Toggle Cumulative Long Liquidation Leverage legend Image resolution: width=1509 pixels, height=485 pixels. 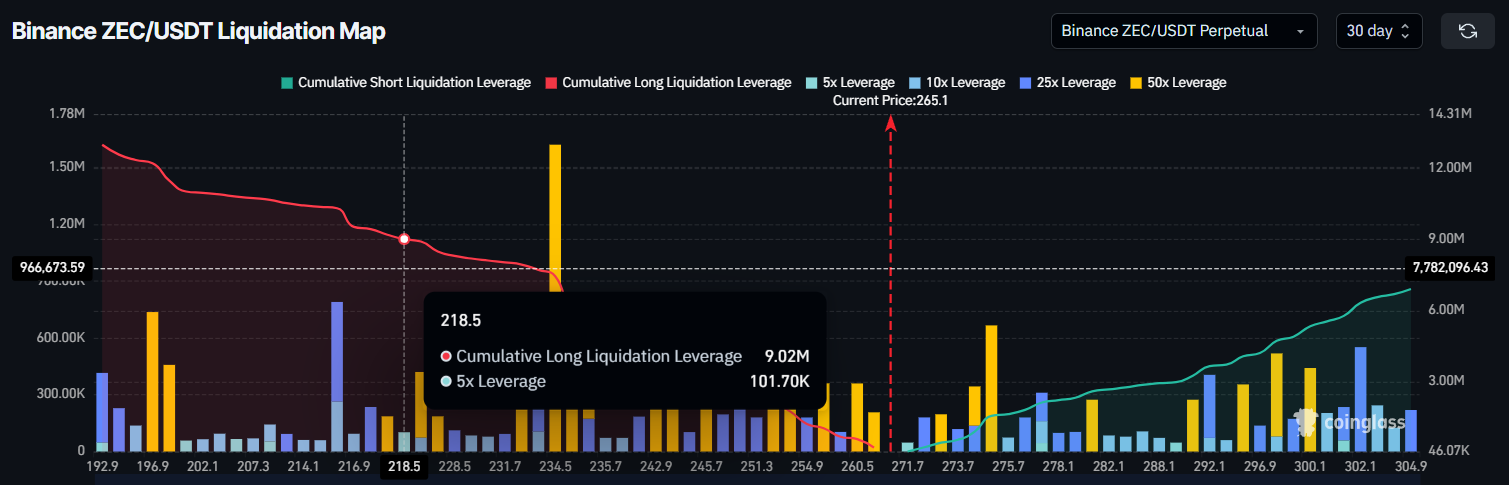click(x=668, y=82)
